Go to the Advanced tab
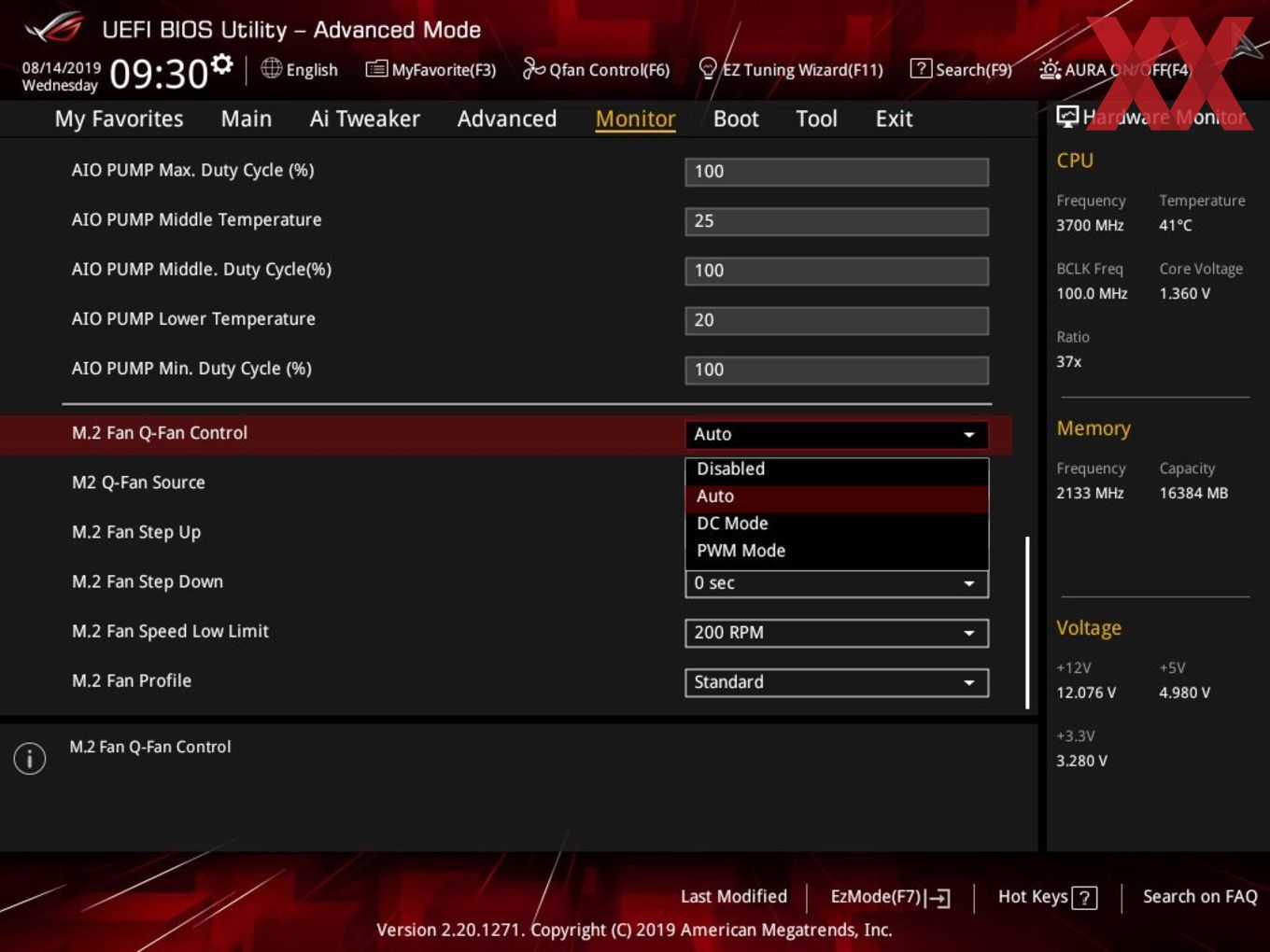 click(x=506, y=119)
